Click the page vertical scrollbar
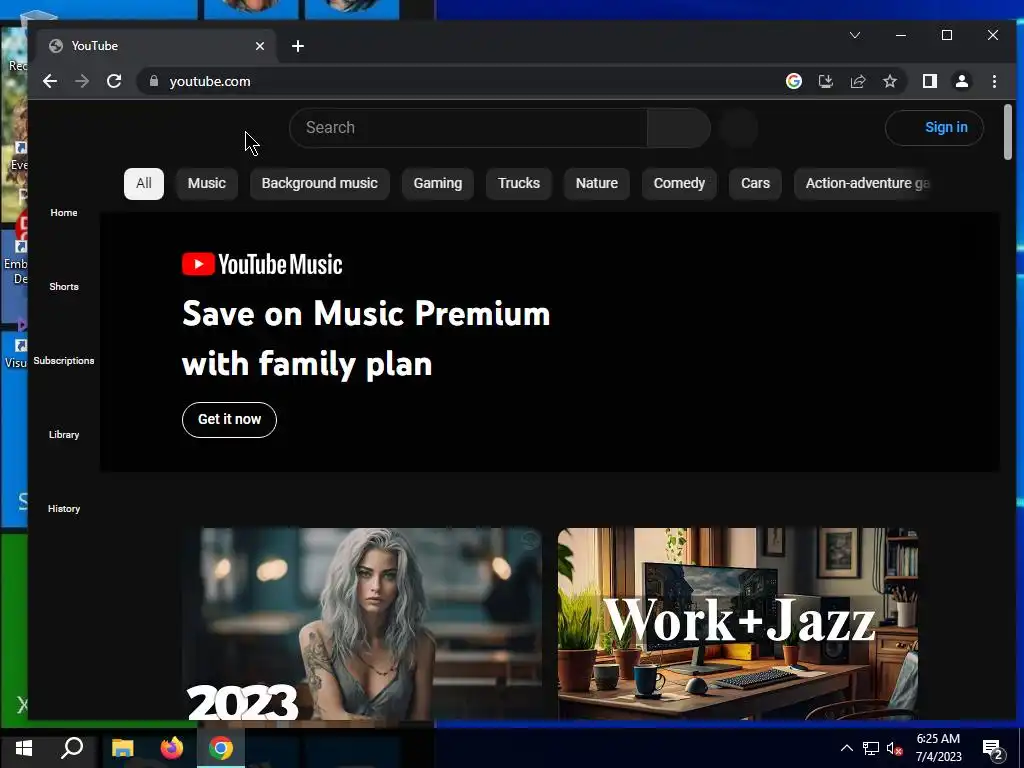This screenshot has width=1024, height=768. coord(1008,132)
